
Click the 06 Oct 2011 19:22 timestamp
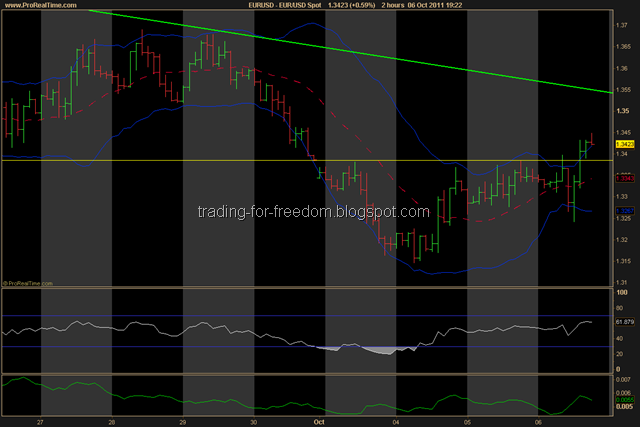click(434, 5)
